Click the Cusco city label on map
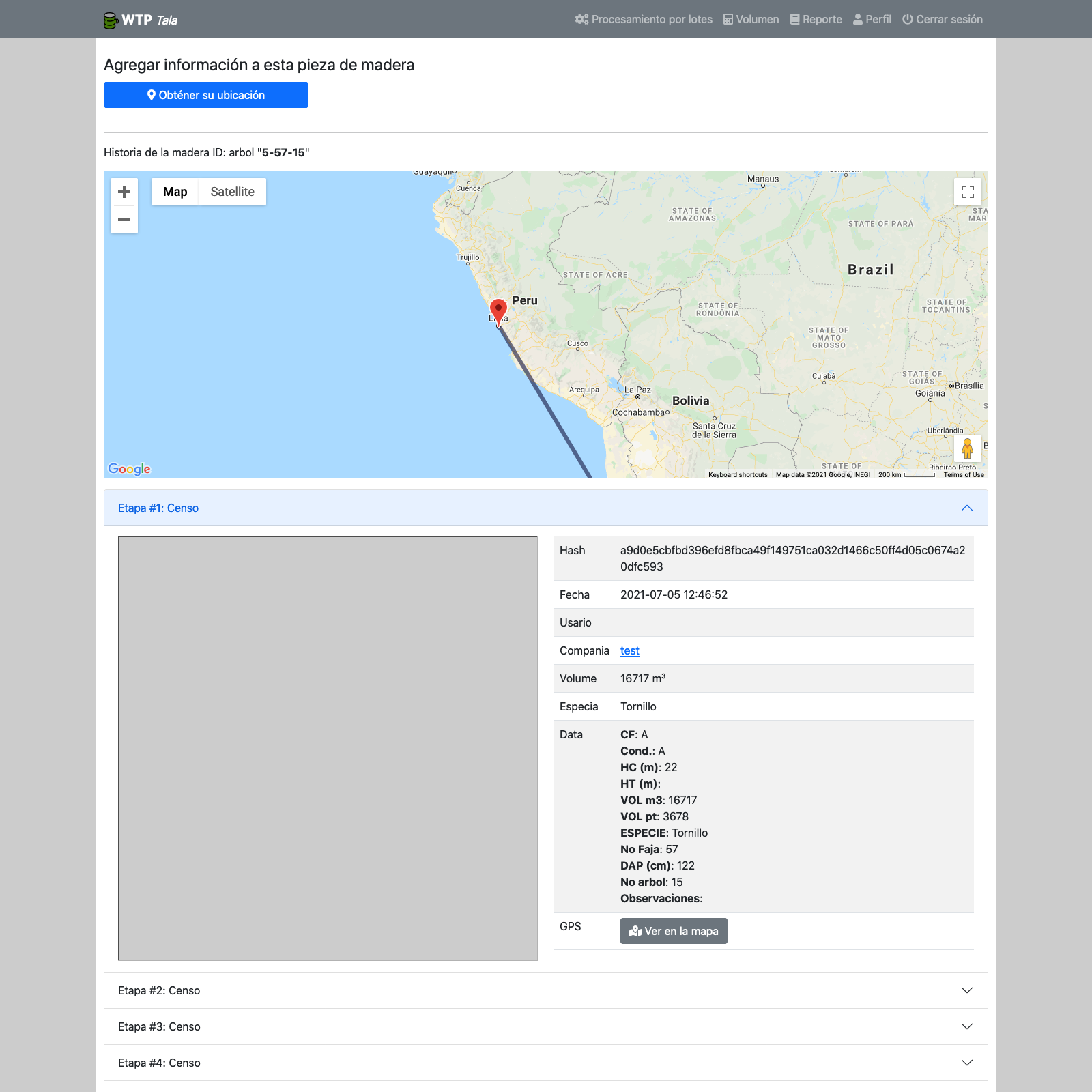This screenshot has width=1092, height=1092. [x=577, y=343]
